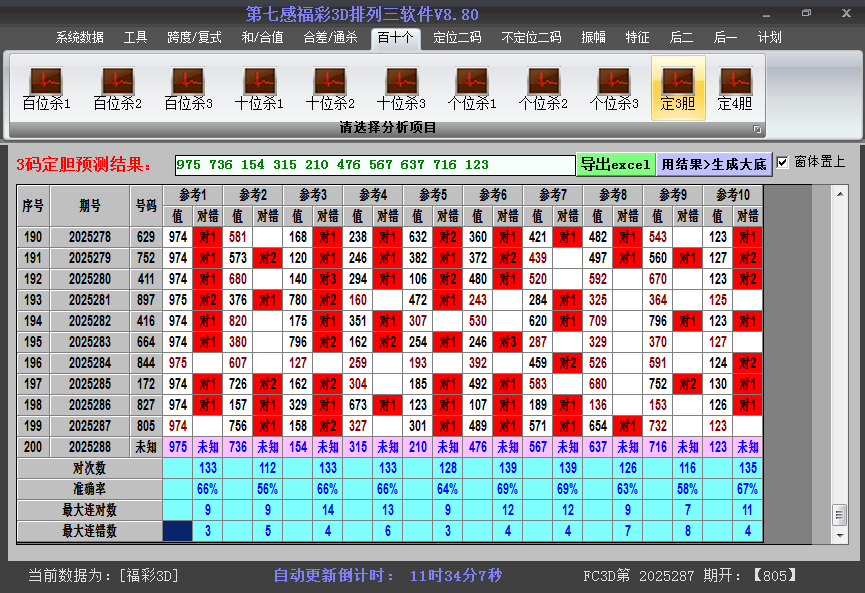The image size is (865, 593).
Task: Activate the 定3胆 prediction icon
Action: [678, 88]
